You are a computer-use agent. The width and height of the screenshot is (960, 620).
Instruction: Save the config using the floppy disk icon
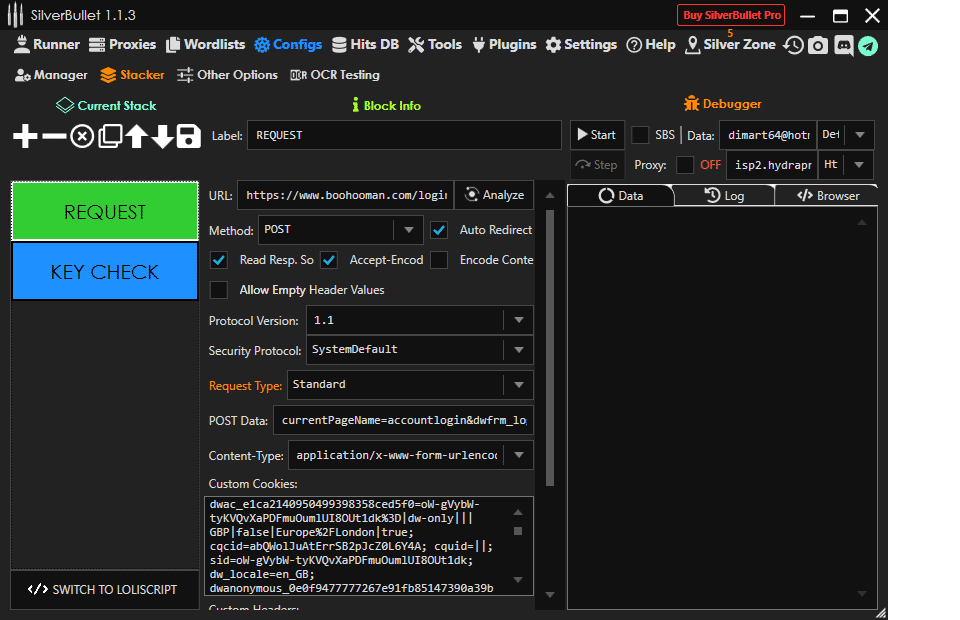click(x=188, y=137)
